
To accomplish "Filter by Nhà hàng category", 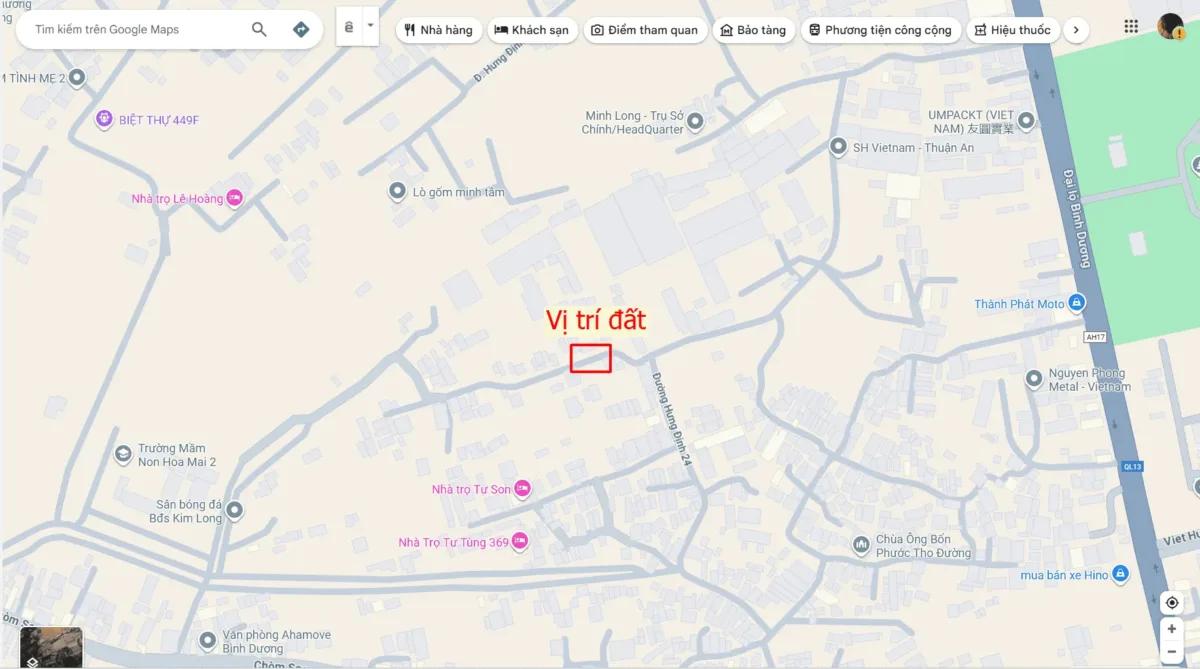I will 439,30.
